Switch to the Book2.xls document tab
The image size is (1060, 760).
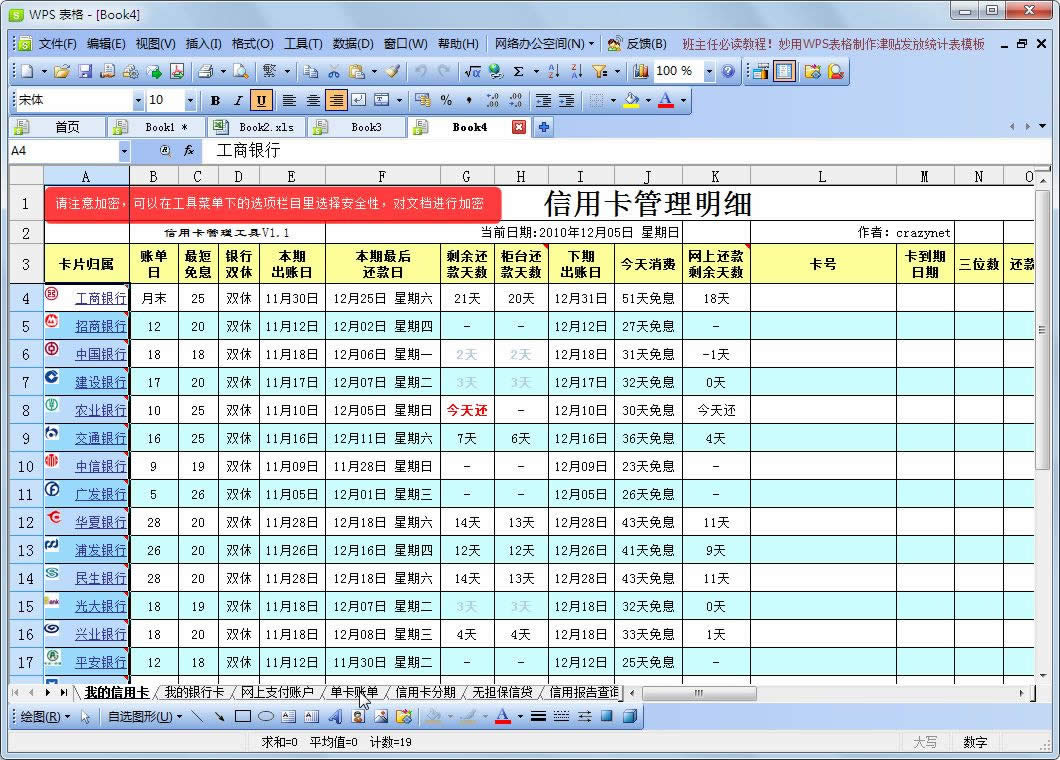tap(265, 127)
